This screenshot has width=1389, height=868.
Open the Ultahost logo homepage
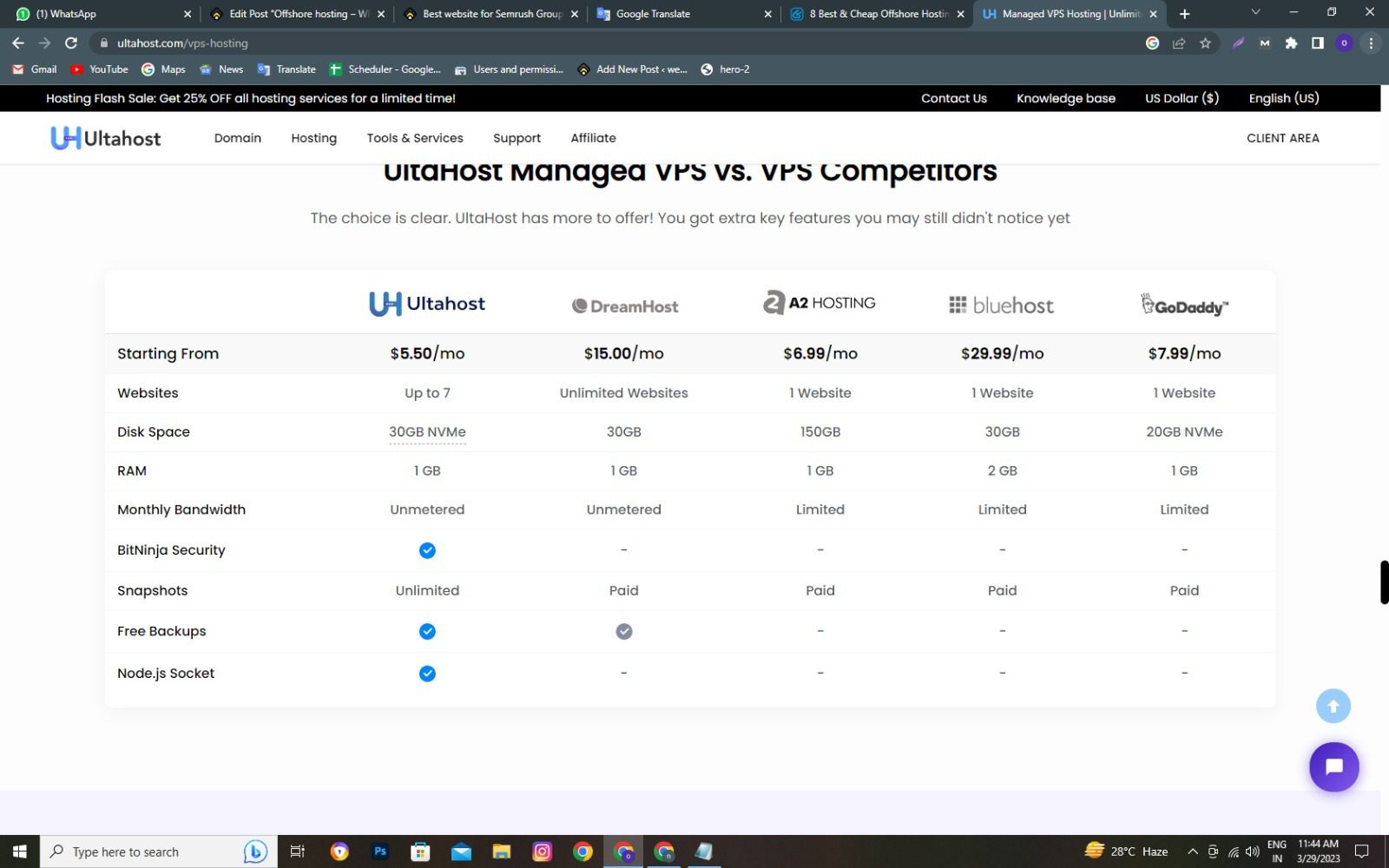tap(106, 138)
